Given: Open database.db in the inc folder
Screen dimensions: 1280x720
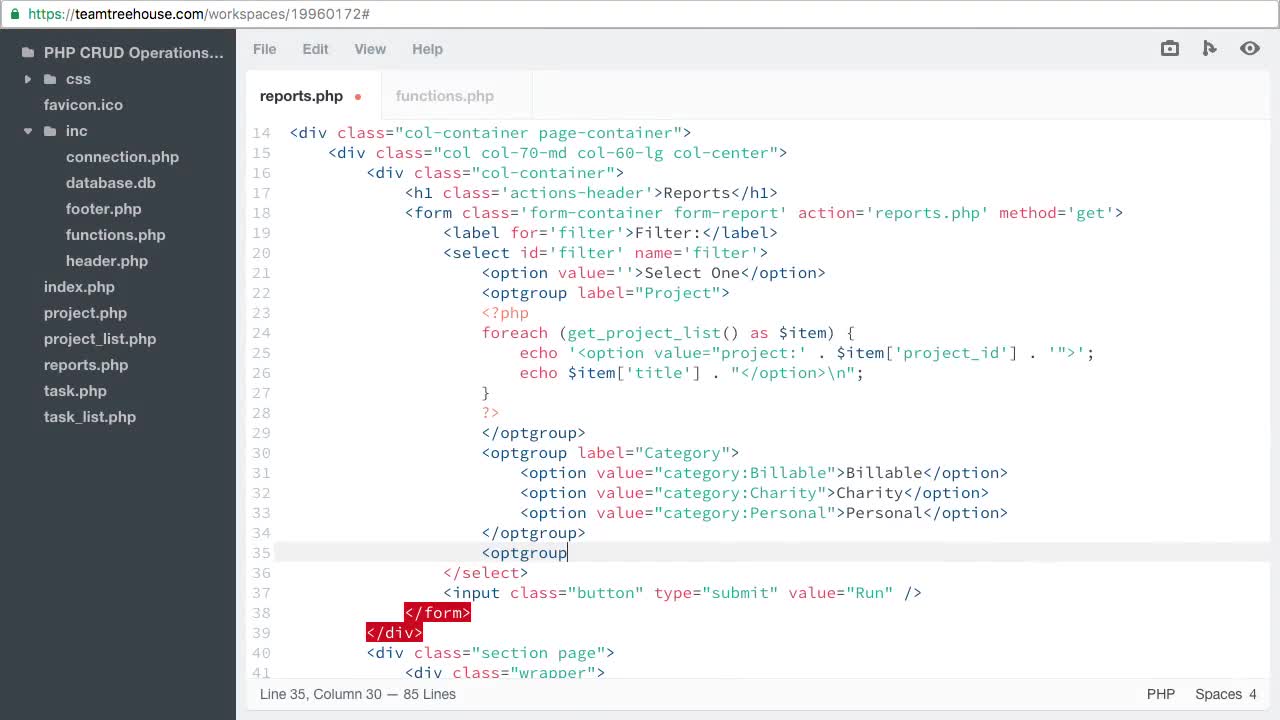Looking at the screenshot, I should click(x=111, y=183).
